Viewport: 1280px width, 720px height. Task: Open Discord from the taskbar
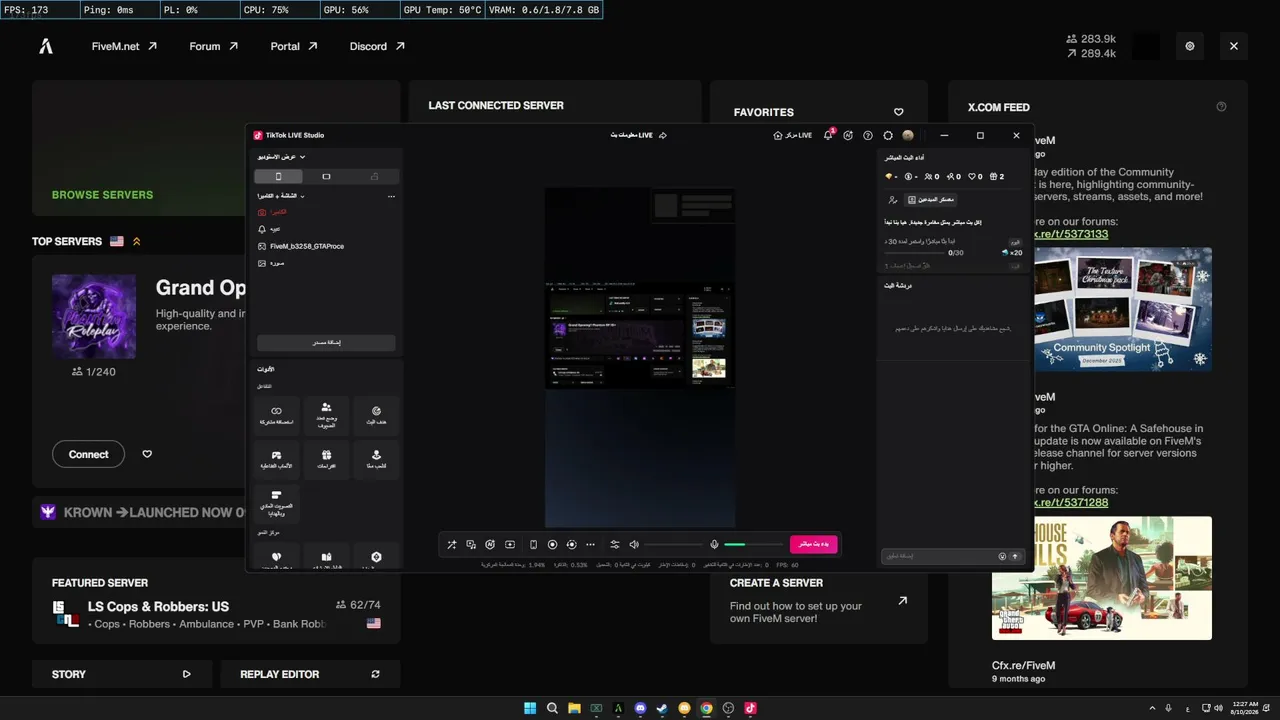(x=640, y=708)
